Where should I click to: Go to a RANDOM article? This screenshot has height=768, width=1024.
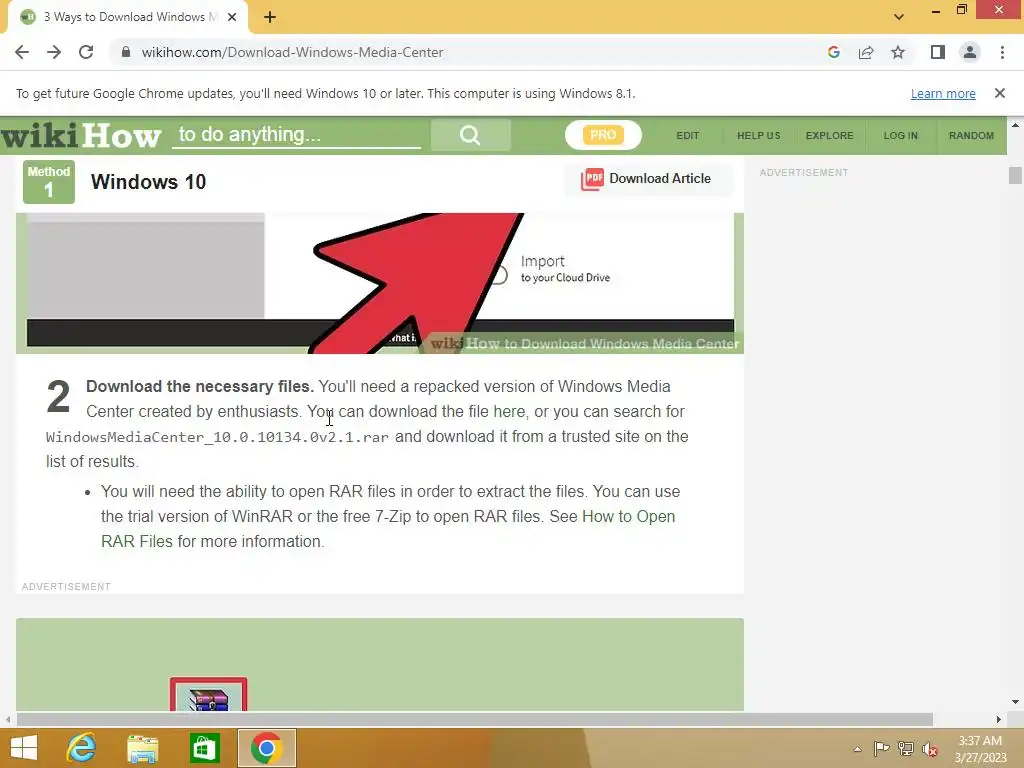(971, 136)
